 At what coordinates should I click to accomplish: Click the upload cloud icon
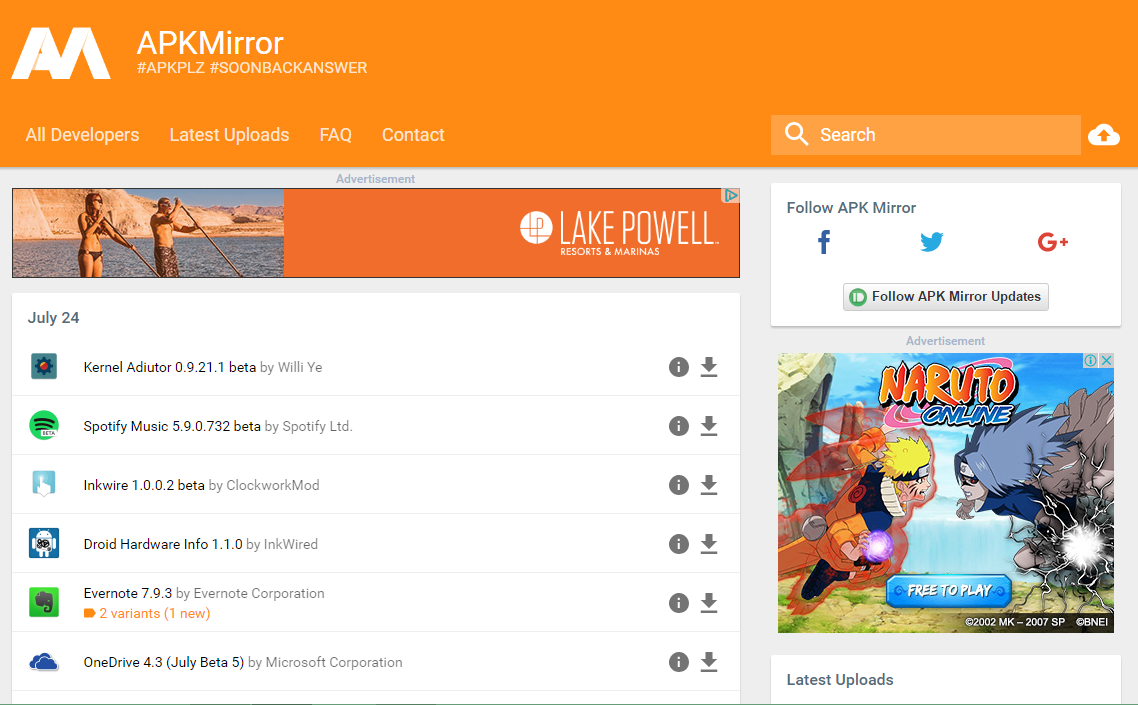[x=1104, y=135]
